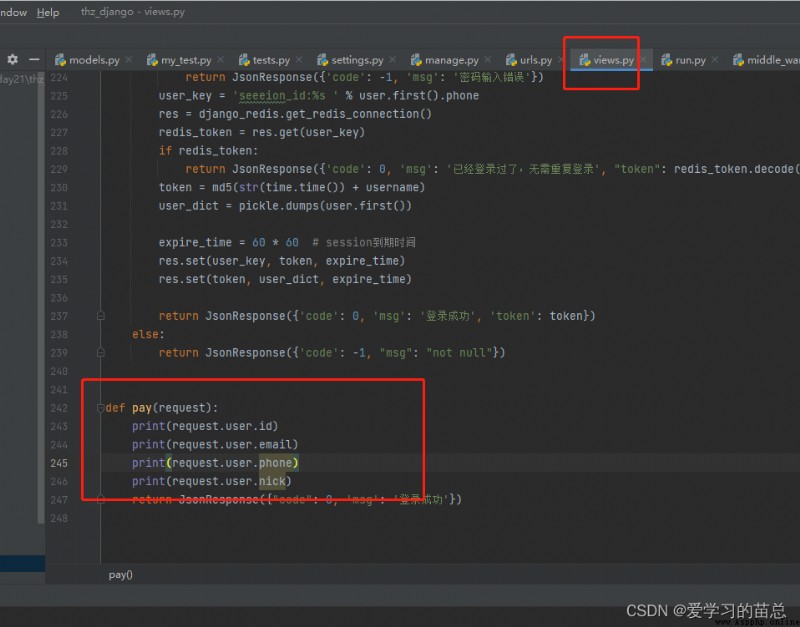Click Python file icon on settings.py tab
The width and height of the screenshot is (800, 627).
click(322, 60)
